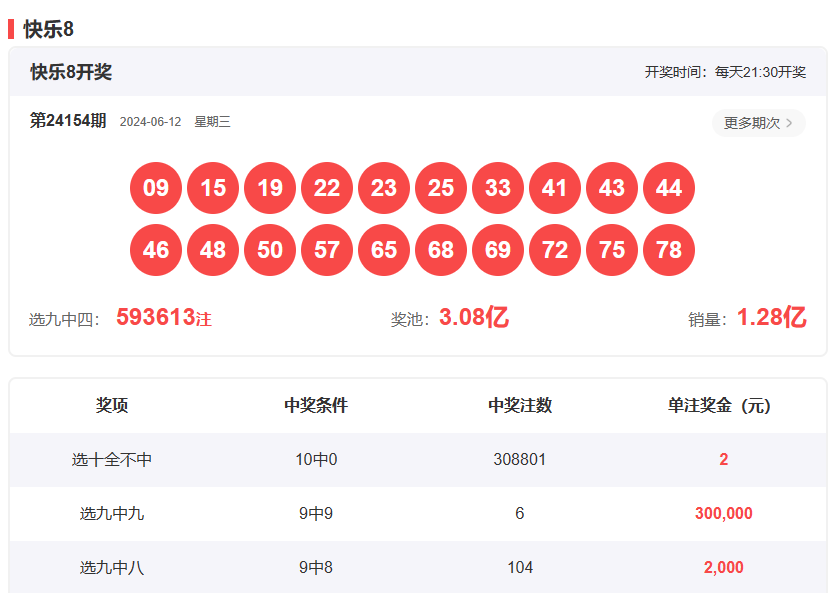Click the red number ball 09
Viewport: 828px width, 593px height.
[156, 188]
